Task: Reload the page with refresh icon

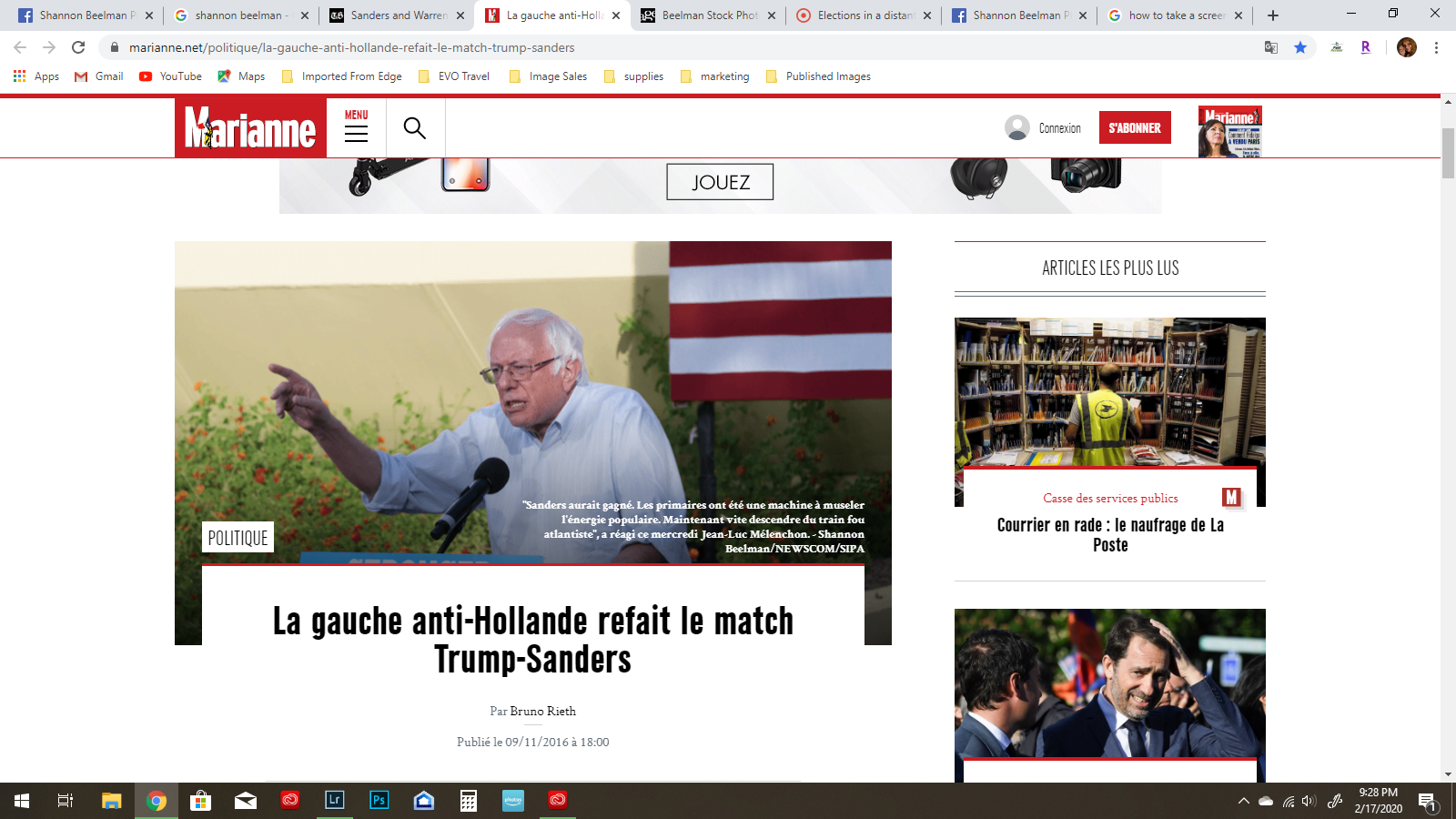Action: pyautogui.click(x=78, y=47)
